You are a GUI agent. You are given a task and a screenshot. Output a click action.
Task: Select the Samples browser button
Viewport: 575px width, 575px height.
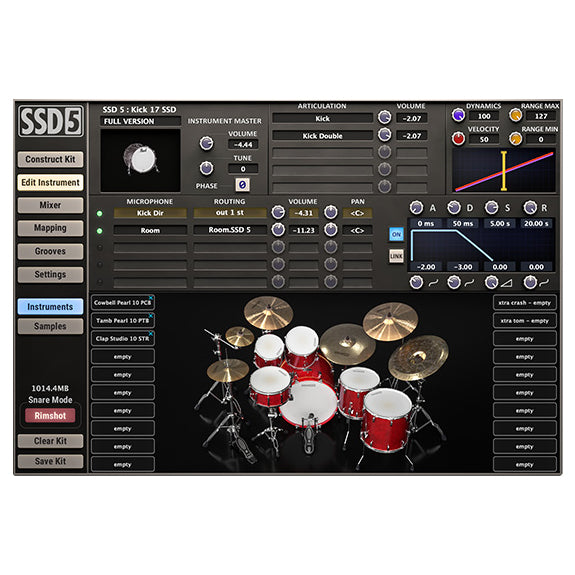coord(50,326)
